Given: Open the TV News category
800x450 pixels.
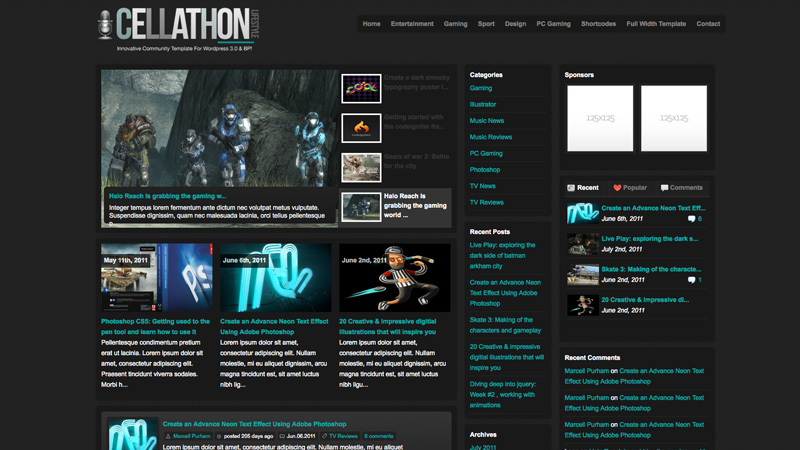Looking at the screenshot, I should click(x=482, y=186).
